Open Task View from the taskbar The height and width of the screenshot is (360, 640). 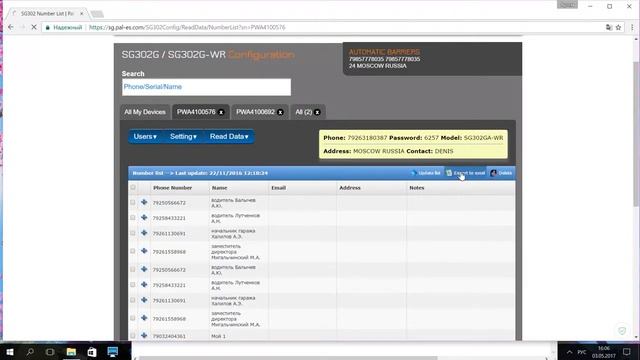(x=50, y=351)
